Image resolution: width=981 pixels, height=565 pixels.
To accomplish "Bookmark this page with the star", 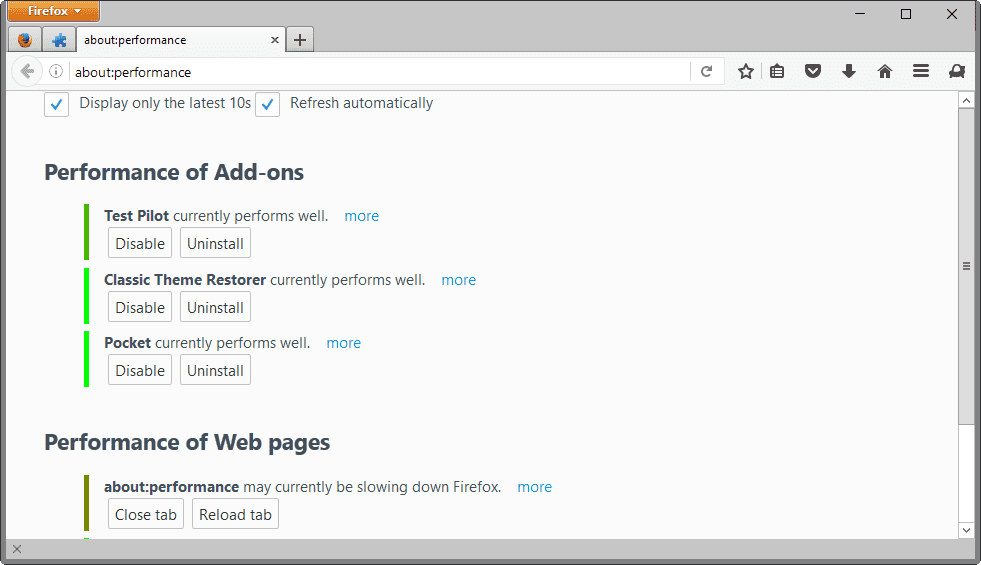I will [x=745, y=71].
